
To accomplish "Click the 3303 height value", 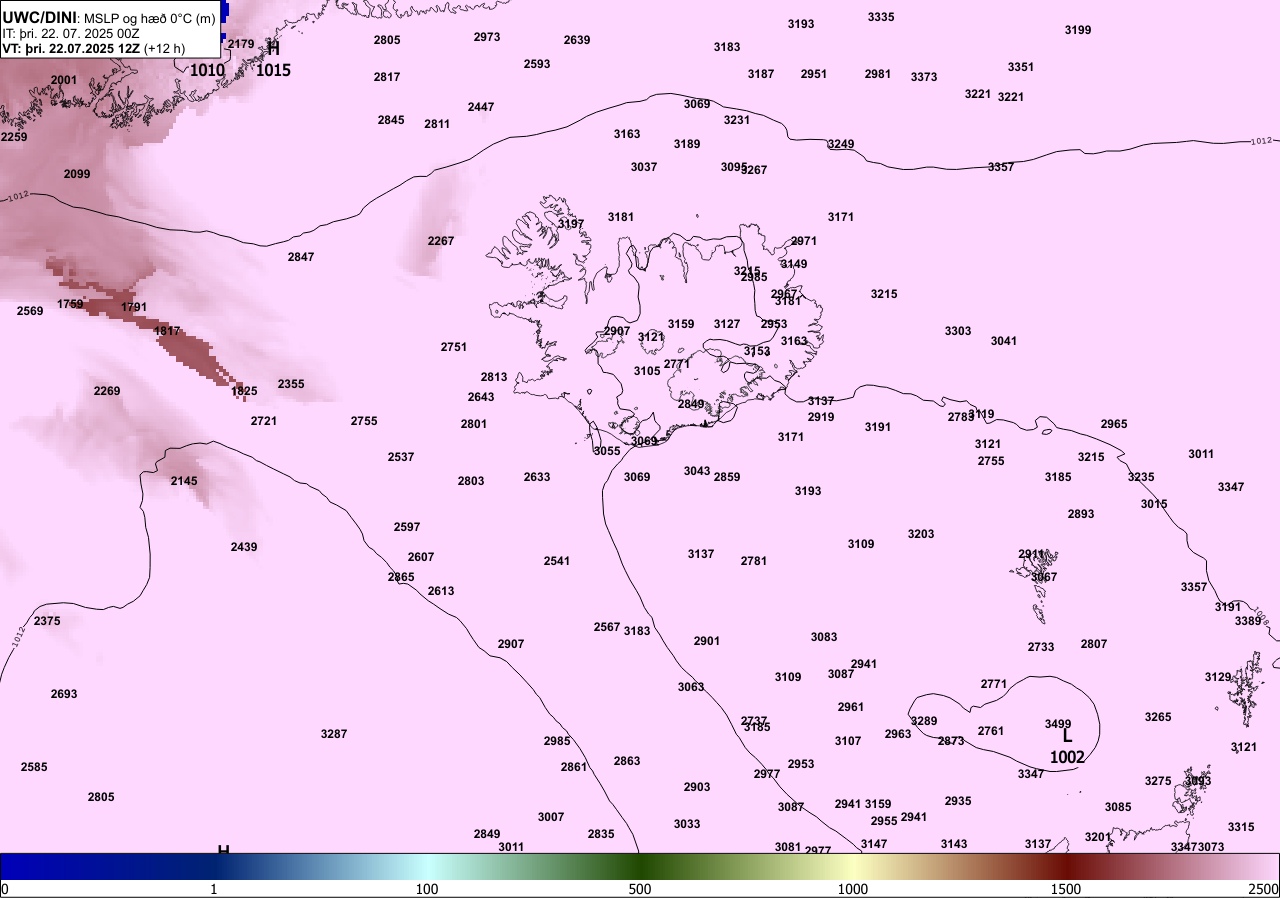I will click(958, 331).
